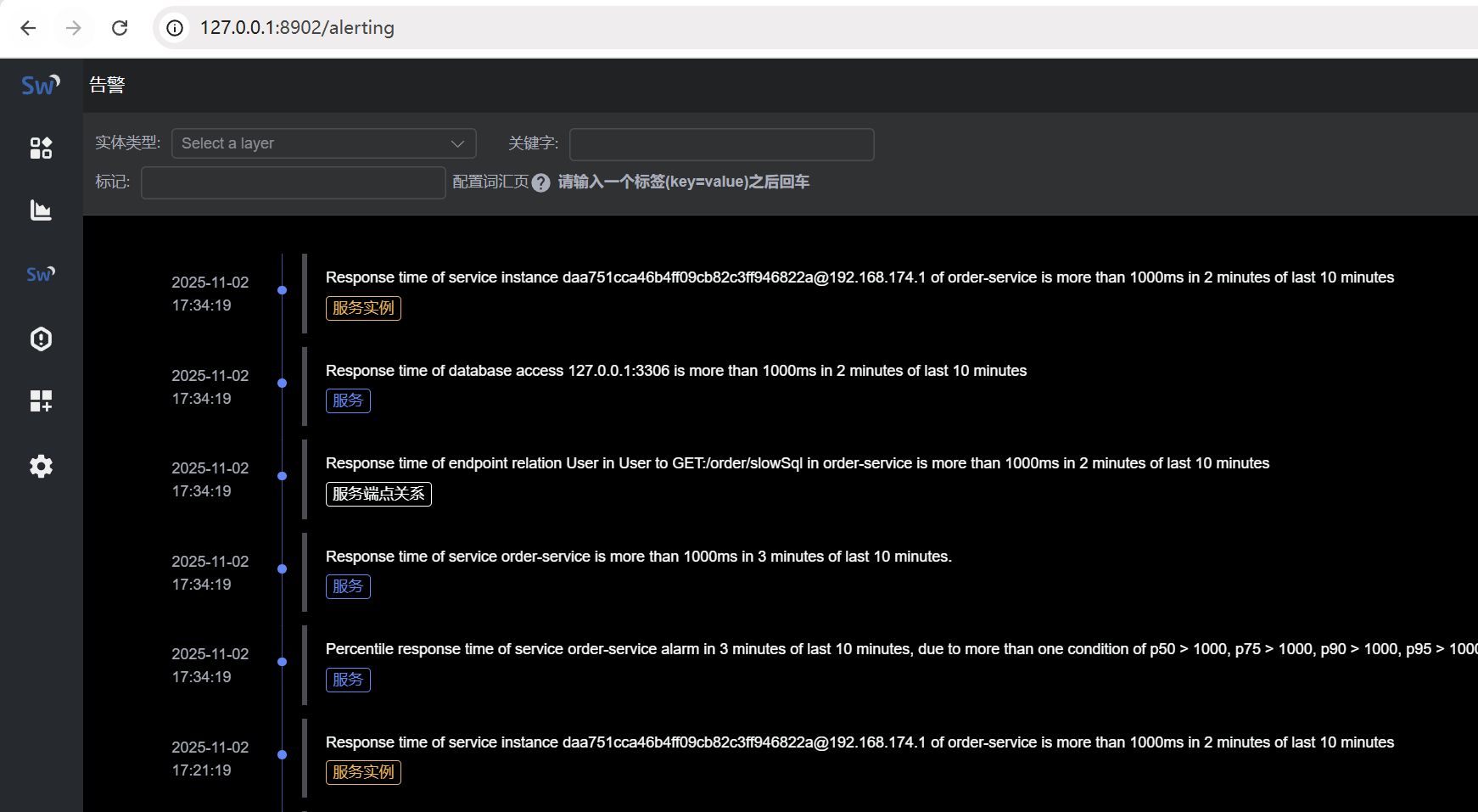Image resolution: width=1478 pixels, height=812 pixels.
Task: Click 服务实例 tag of 17:34:19 instance alert
Action: (363, 308)
